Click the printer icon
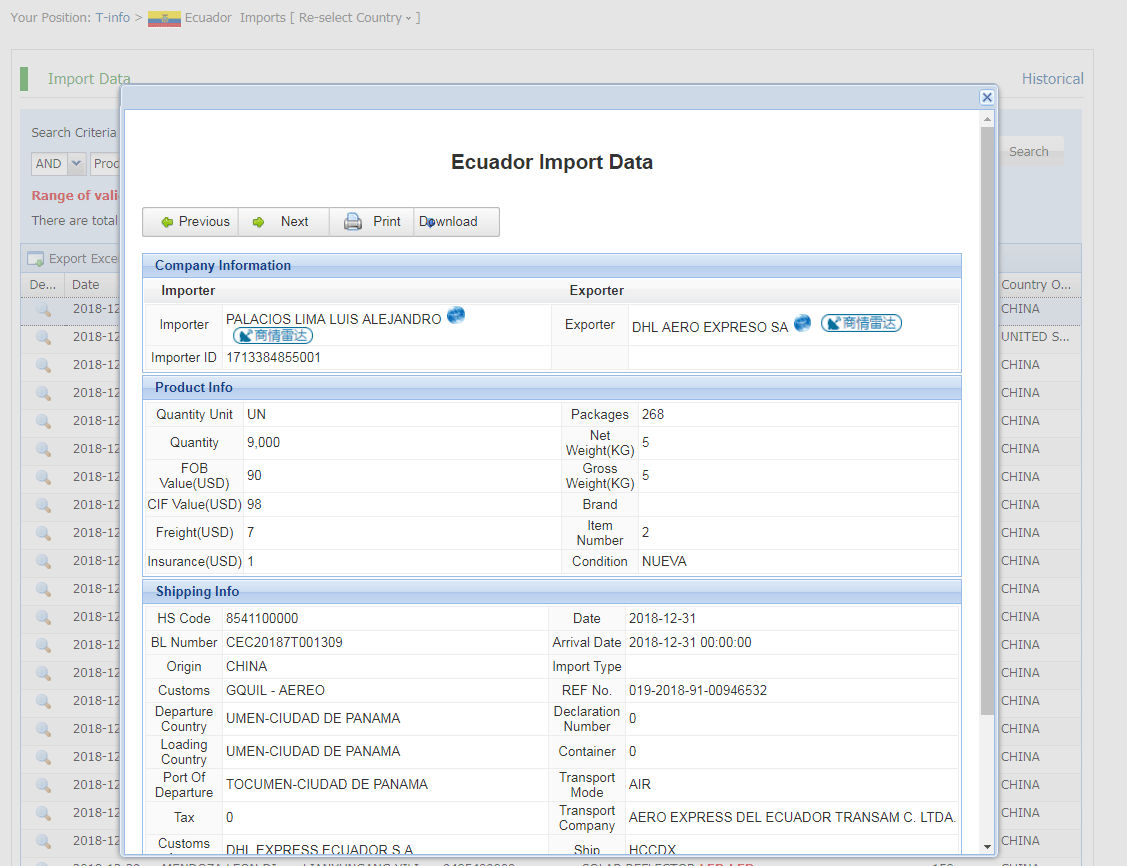This screenshot has width=1127, height=866. 353,221
